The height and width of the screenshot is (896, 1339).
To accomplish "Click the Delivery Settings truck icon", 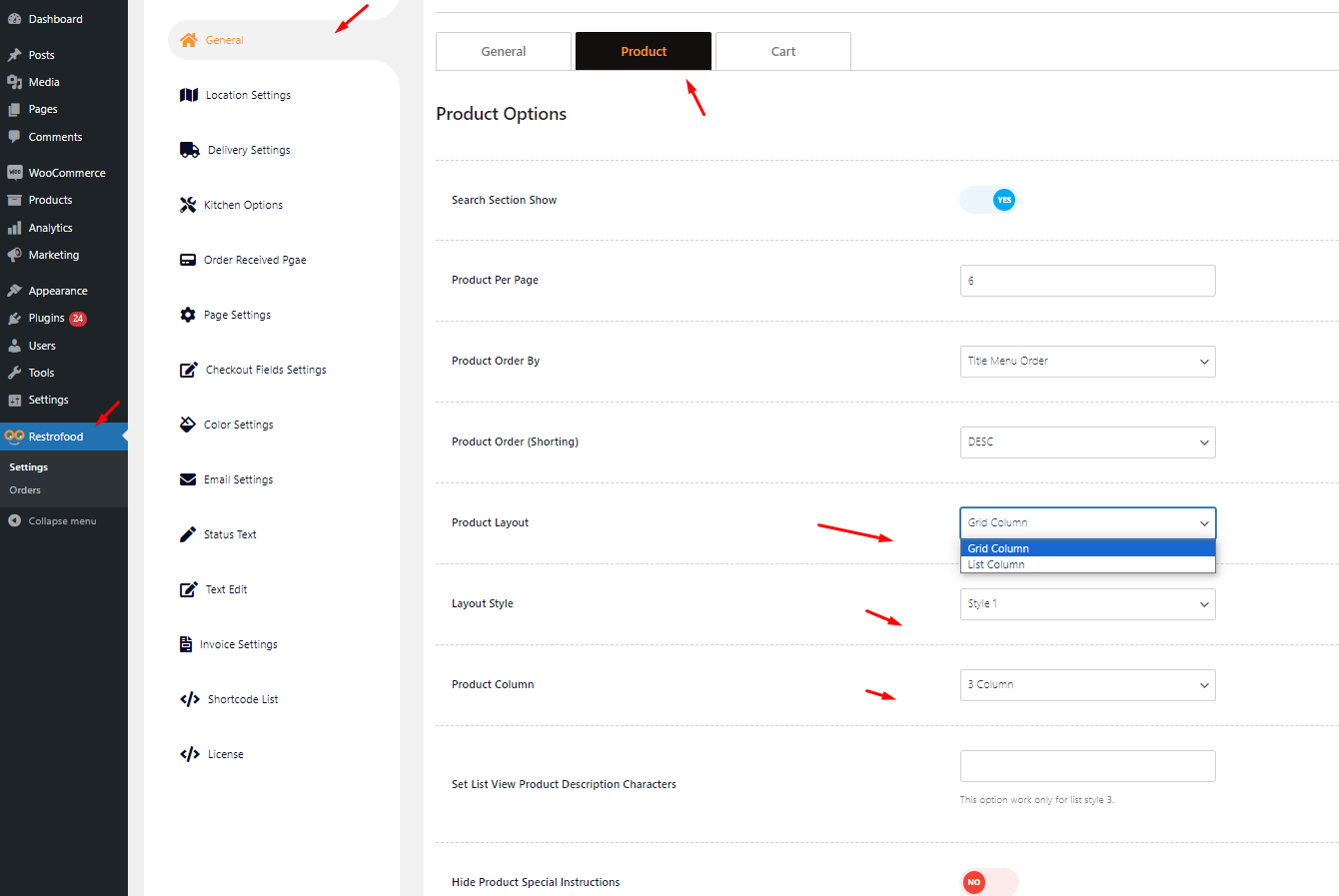I will (x=188, y=149).
